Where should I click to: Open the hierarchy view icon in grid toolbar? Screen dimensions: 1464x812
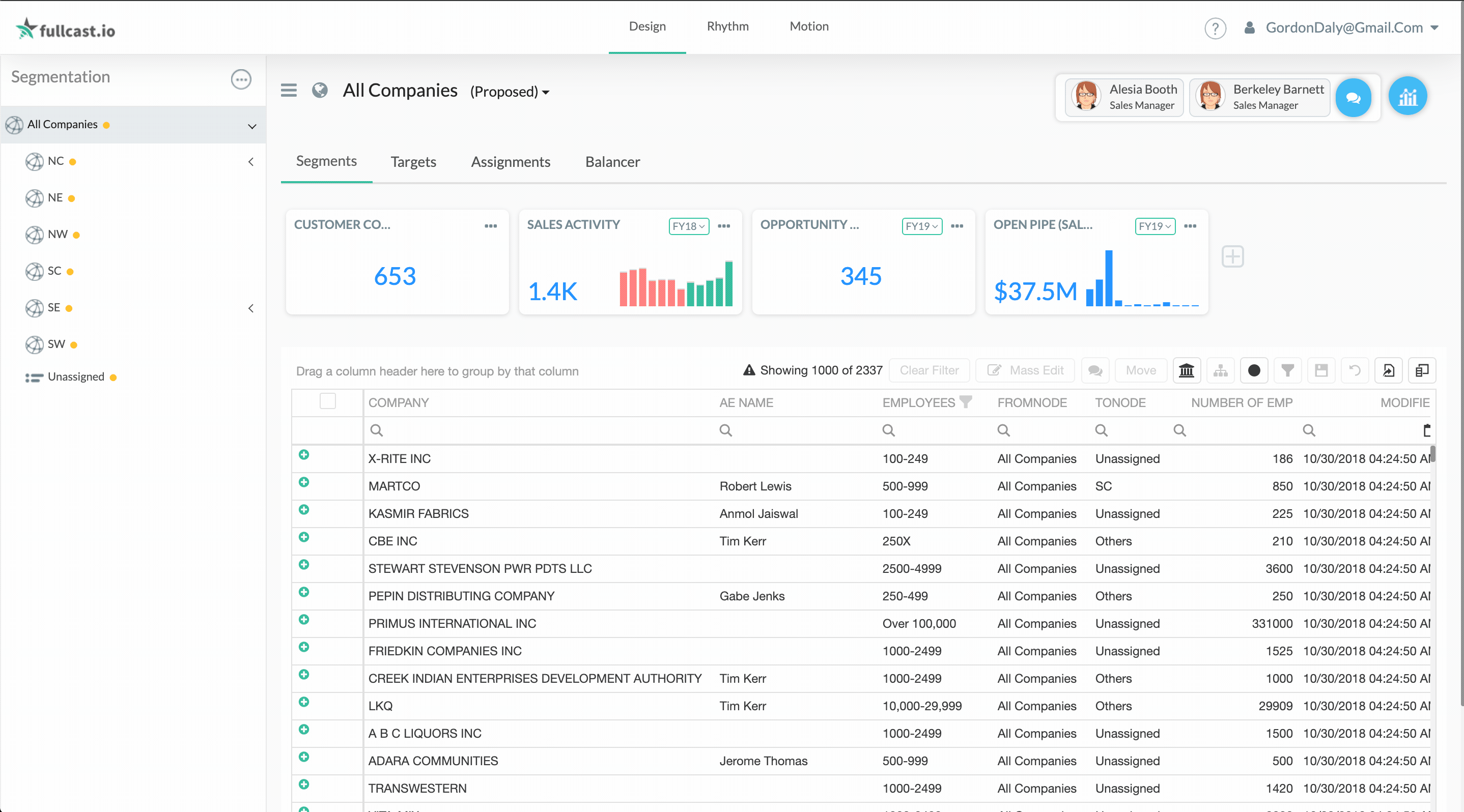pos(1220,370)
